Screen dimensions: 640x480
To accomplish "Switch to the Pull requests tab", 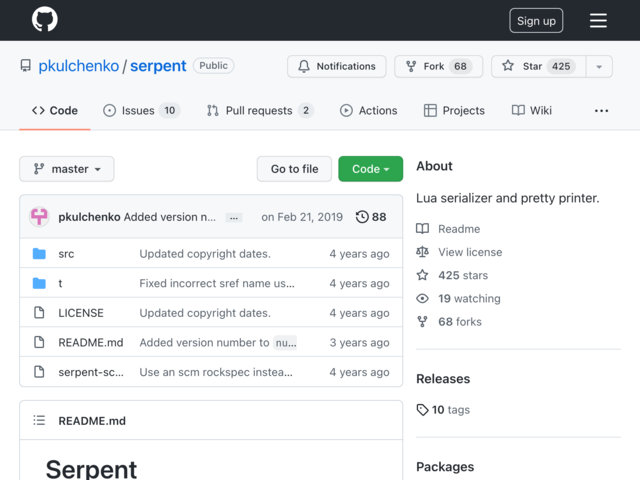I will pyautogui.click(x=260, y=111).
